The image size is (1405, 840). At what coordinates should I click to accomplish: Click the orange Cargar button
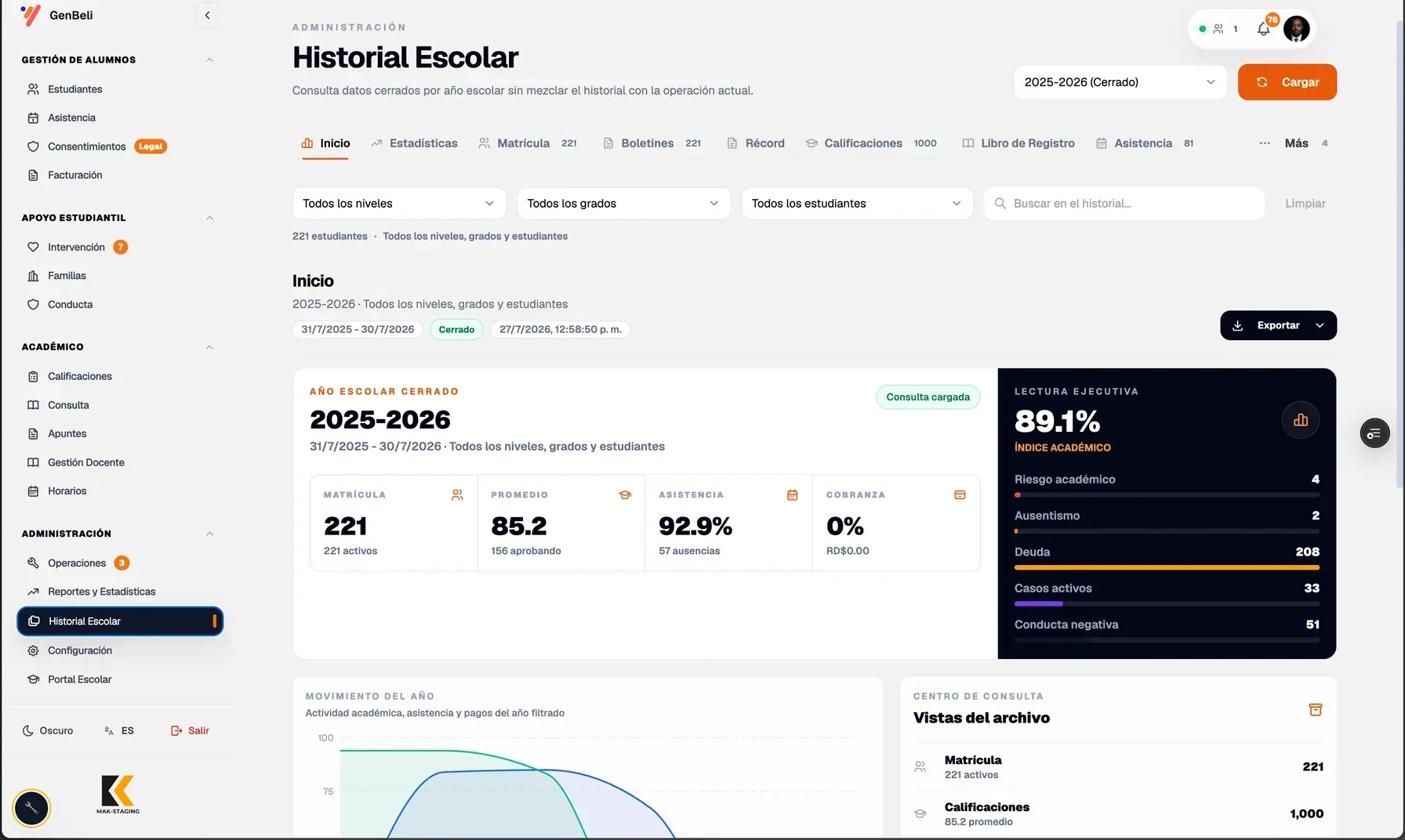pyautogui.click(x=1287, y=82)
